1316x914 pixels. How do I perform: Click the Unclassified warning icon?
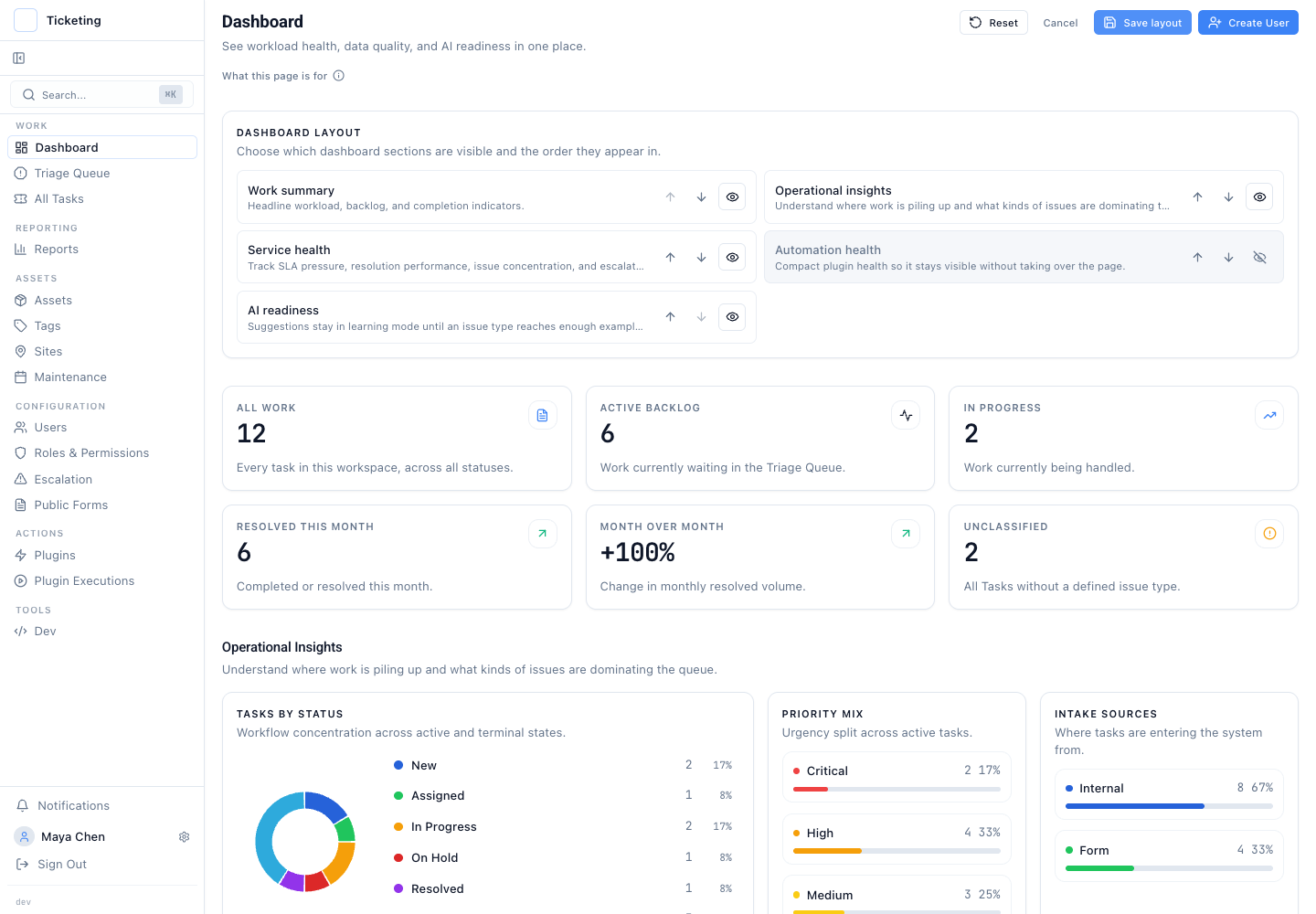1269,534
